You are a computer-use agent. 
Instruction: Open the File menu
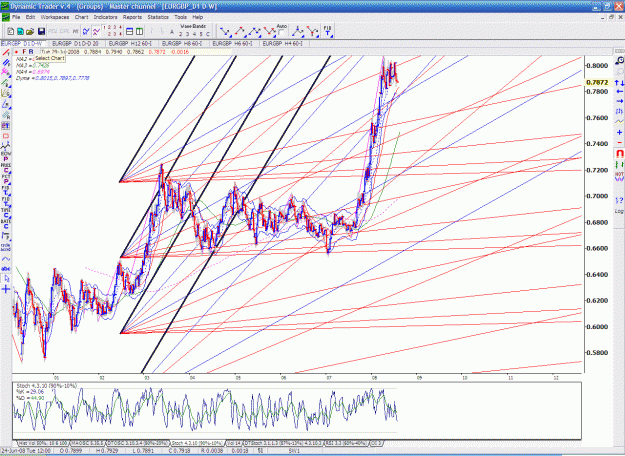(x=16, y=17)
